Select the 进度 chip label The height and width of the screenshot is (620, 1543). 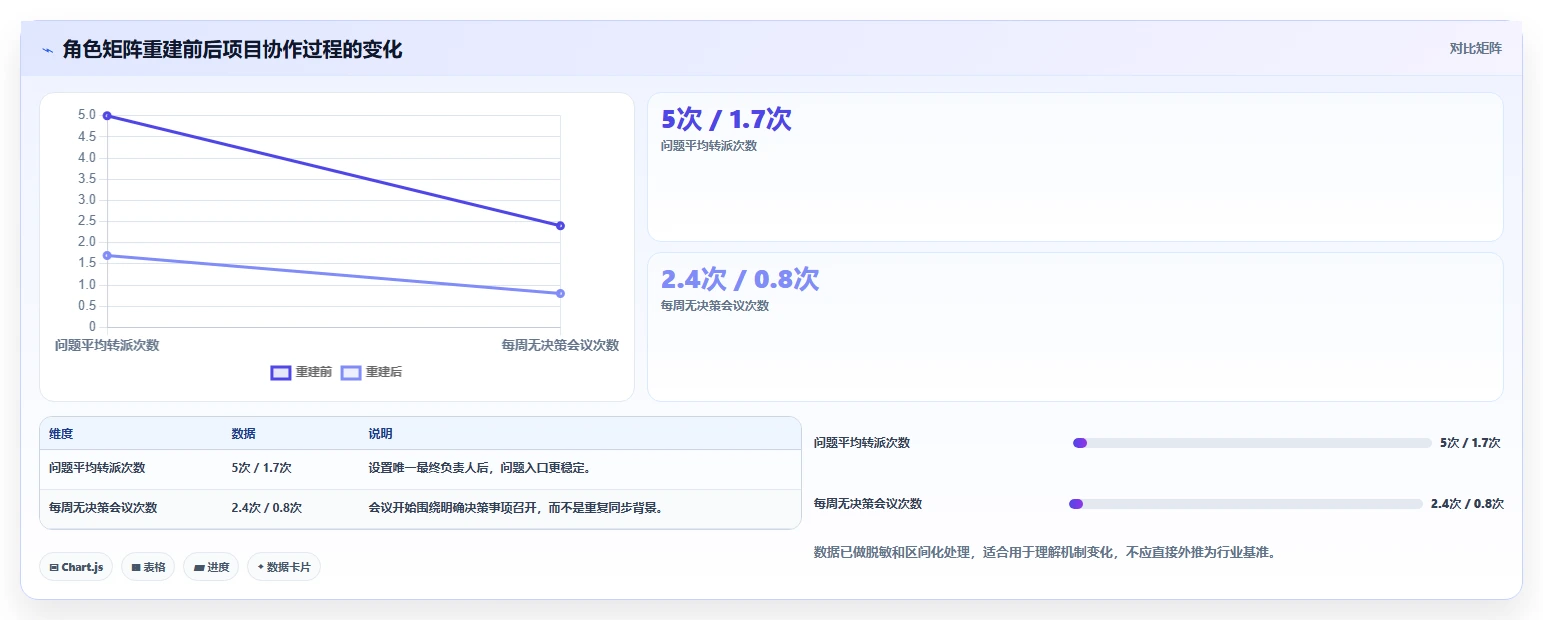point(218,567)
